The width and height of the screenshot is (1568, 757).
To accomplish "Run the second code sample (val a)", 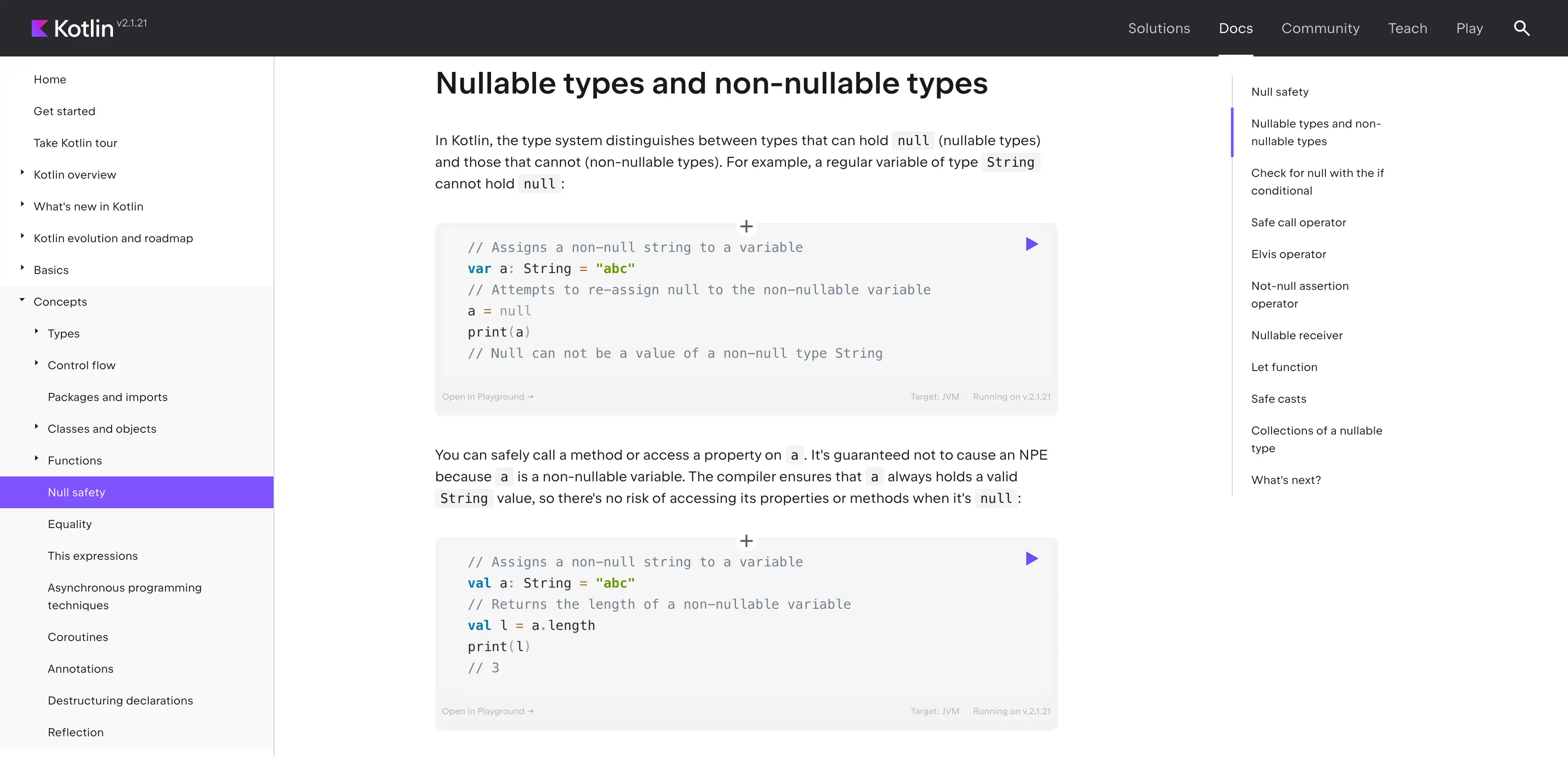I will pos(1031,558).
